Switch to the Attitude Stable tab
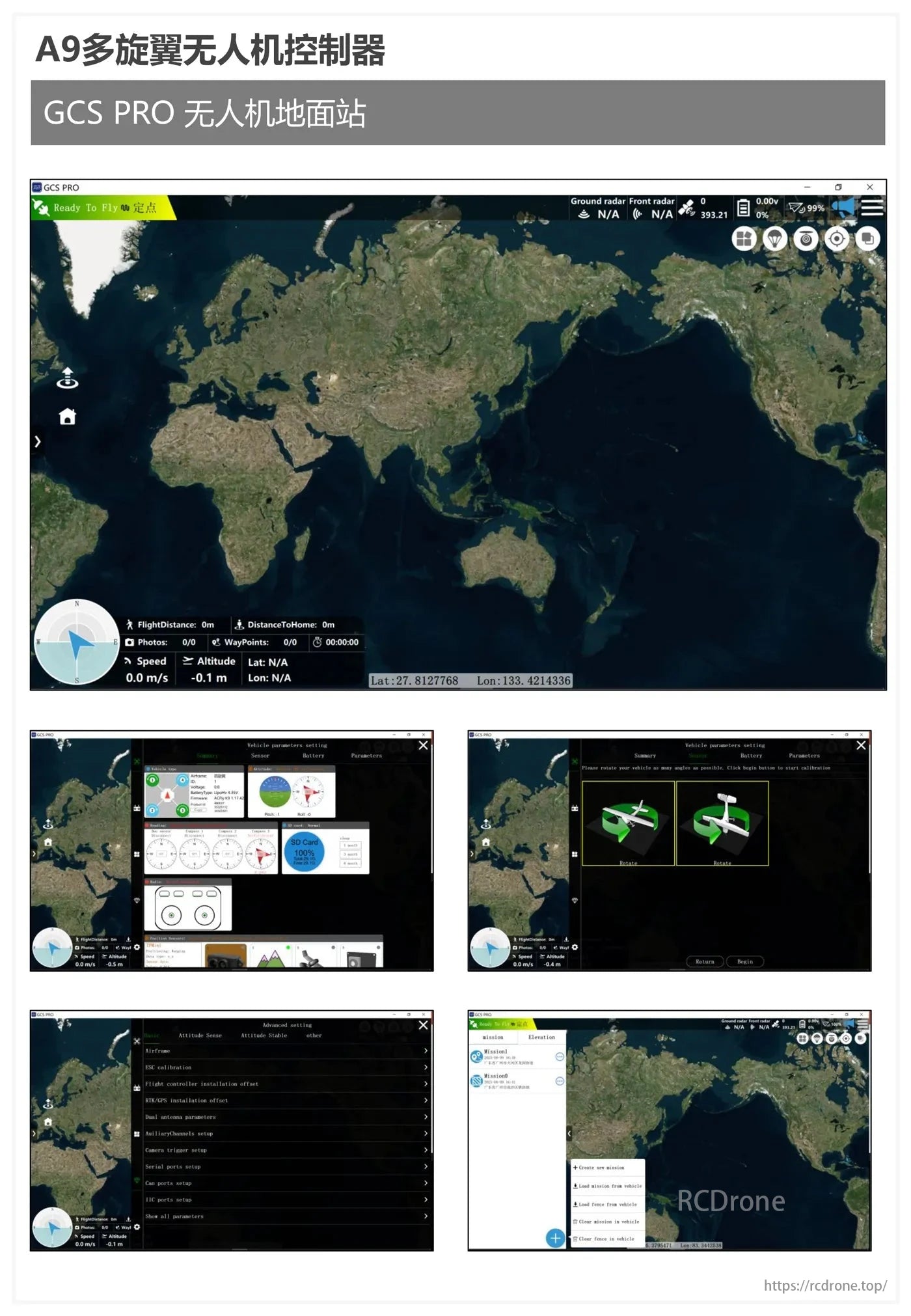The width and height of the screenshot is (911, 1316). coord(264,1035)
